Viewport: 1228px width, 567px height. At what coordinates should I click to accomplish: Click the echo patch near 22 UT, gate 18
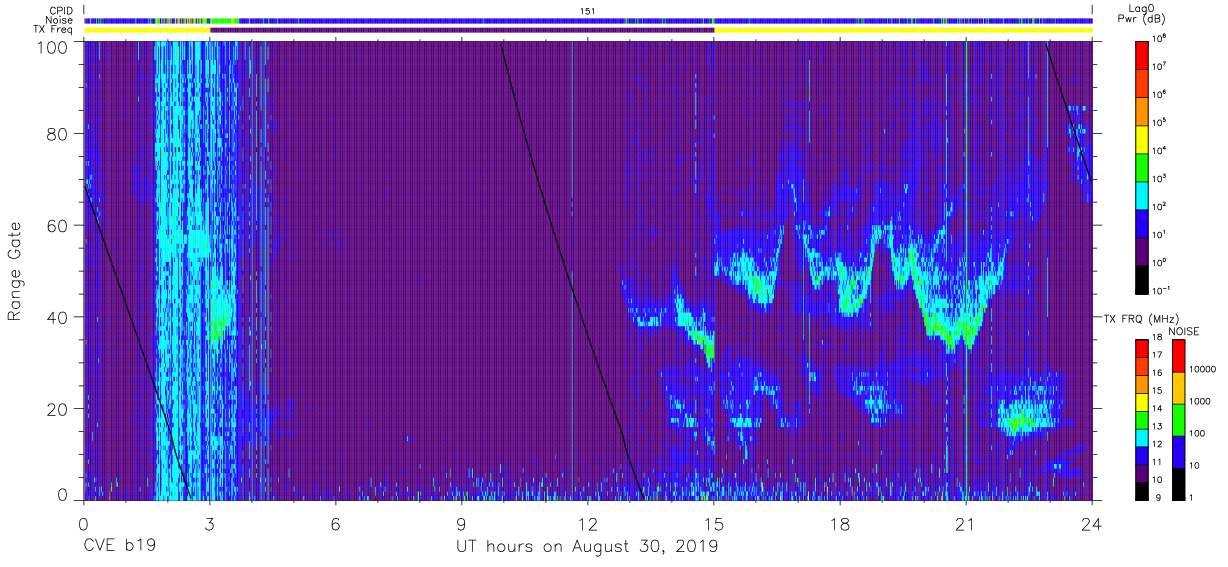1022,417
